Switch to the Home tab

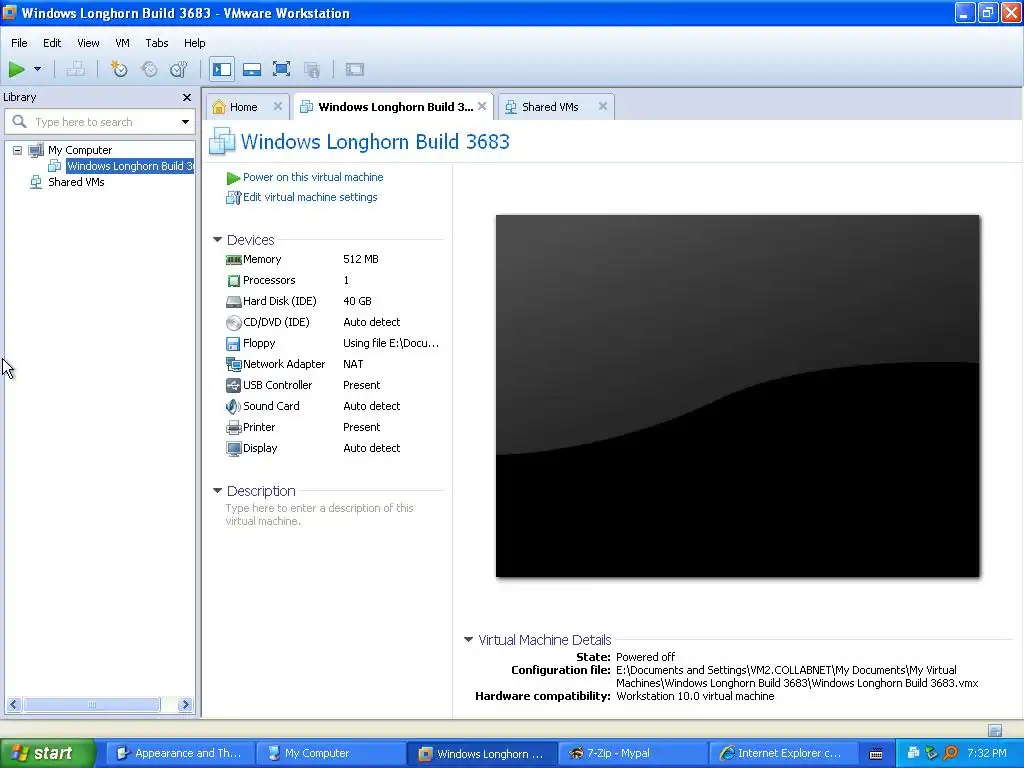(x=243, y=107)
